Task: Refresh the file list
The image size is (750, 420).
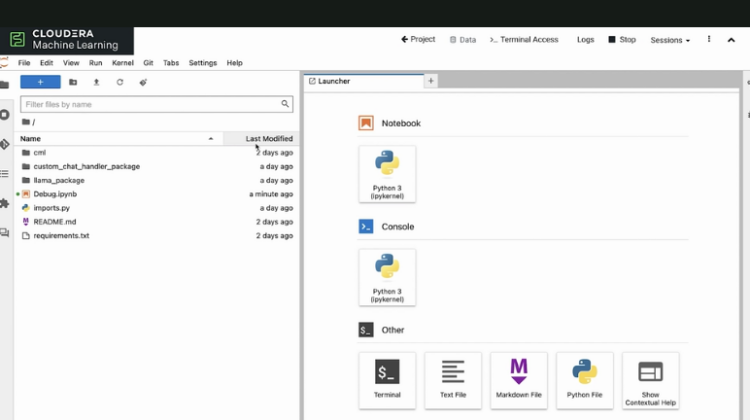Action: click(x=120, y=82)
